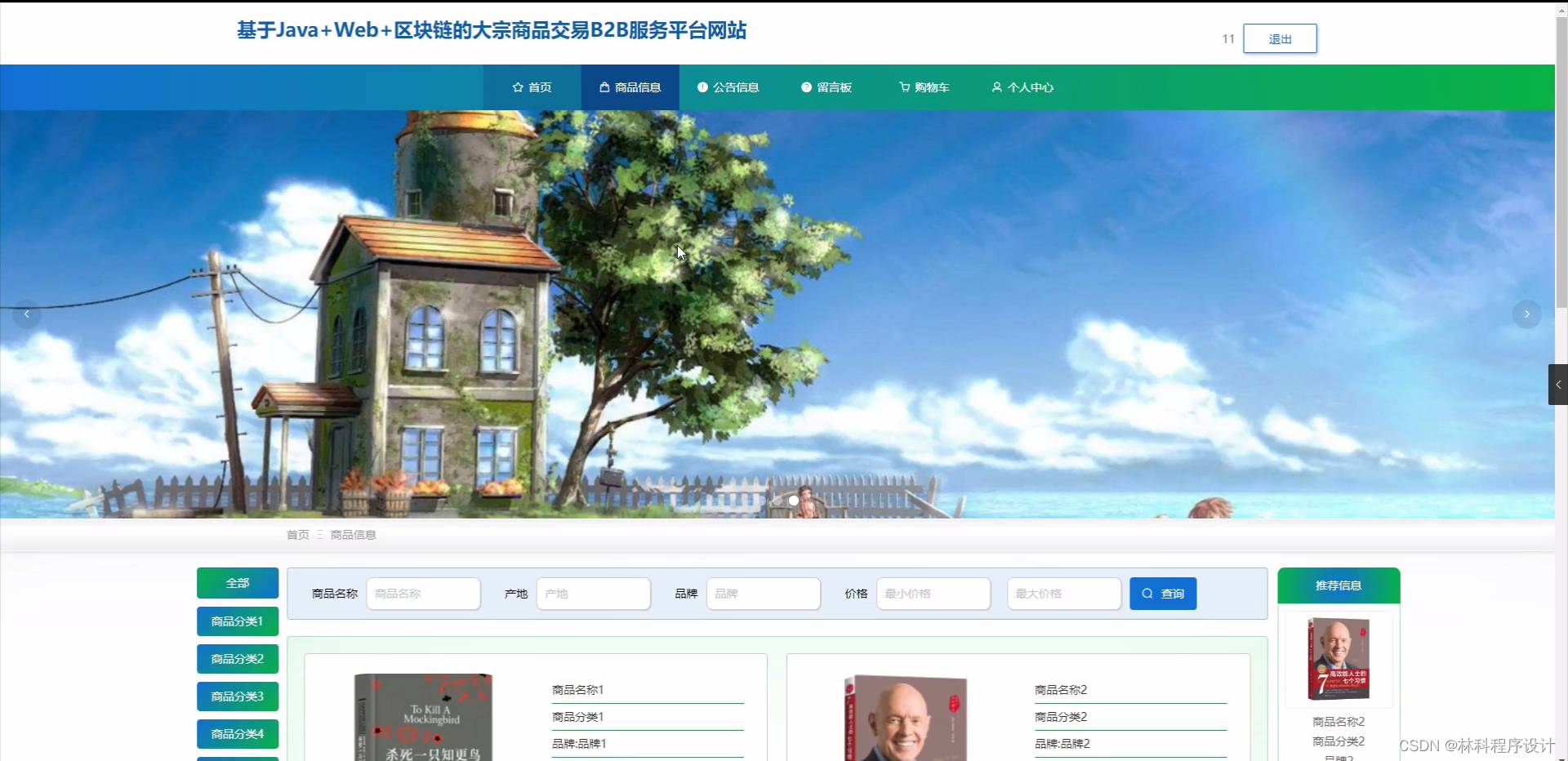Viewport: 1568px width, 761px height.
Task: Open the 留言板 nav tab
Action: point(826,87)
